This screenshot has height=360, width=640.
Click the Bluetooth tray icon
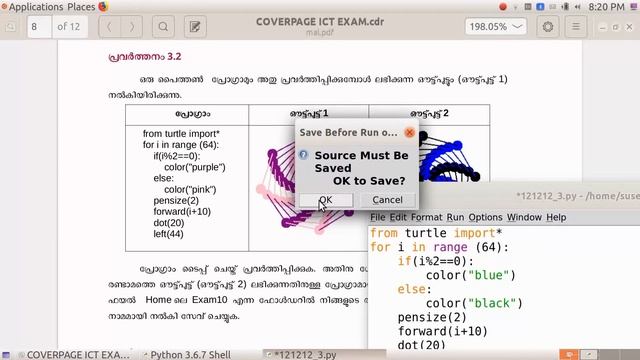[540, 7]
